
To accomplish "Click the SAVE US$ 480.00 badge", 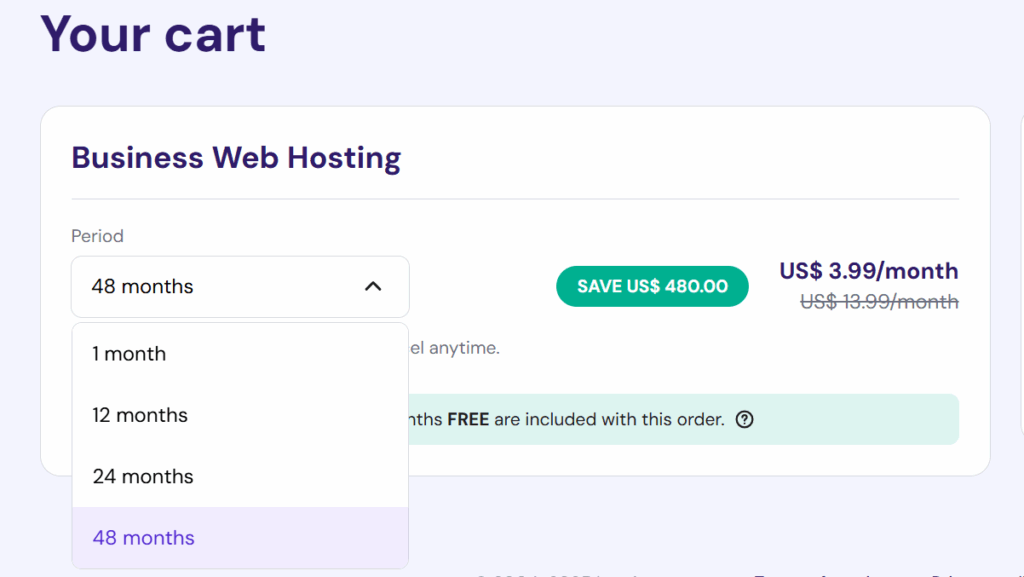I will tap(652, 286).
